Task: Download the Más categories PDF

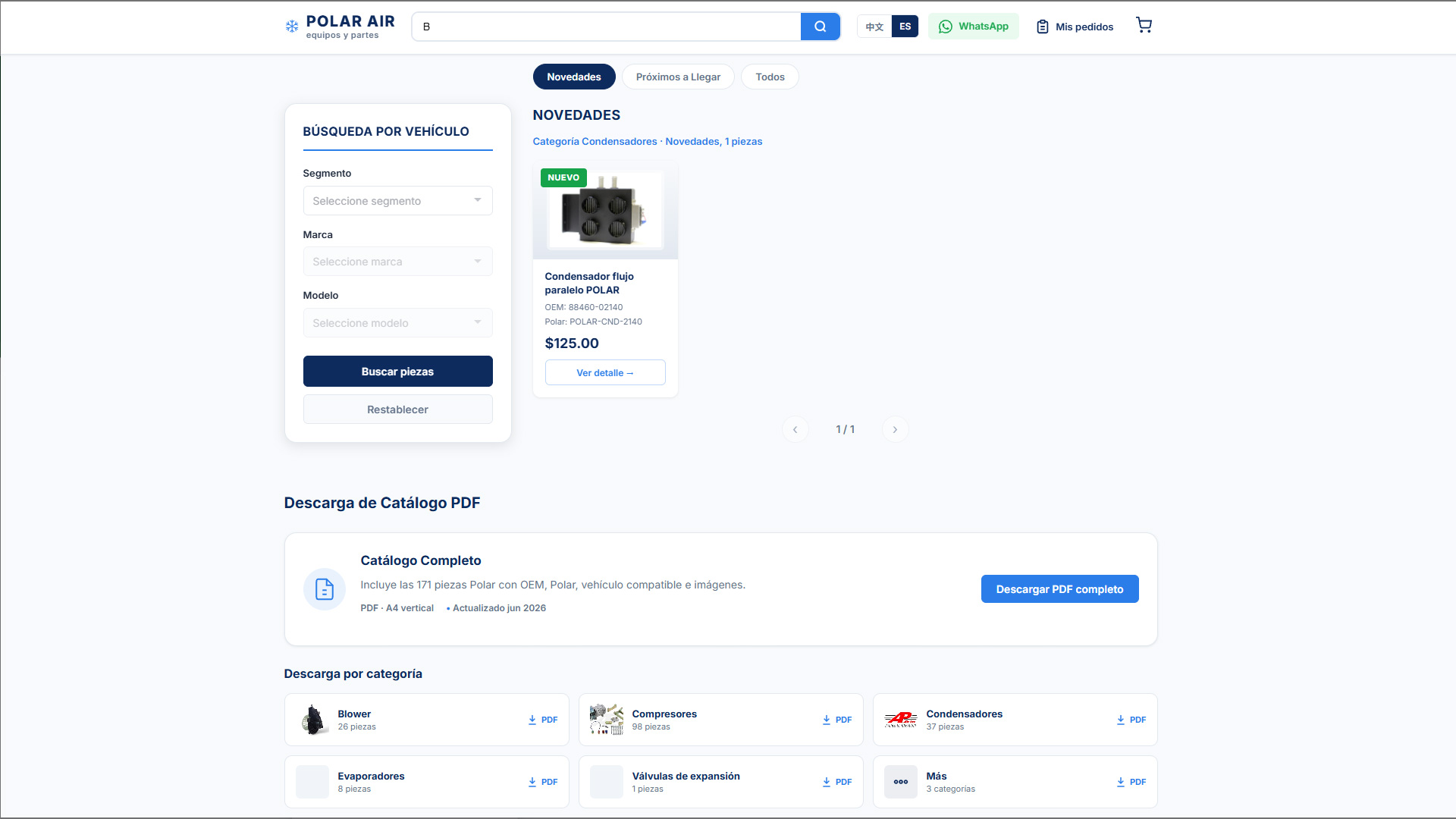Action: point(1131,782)
